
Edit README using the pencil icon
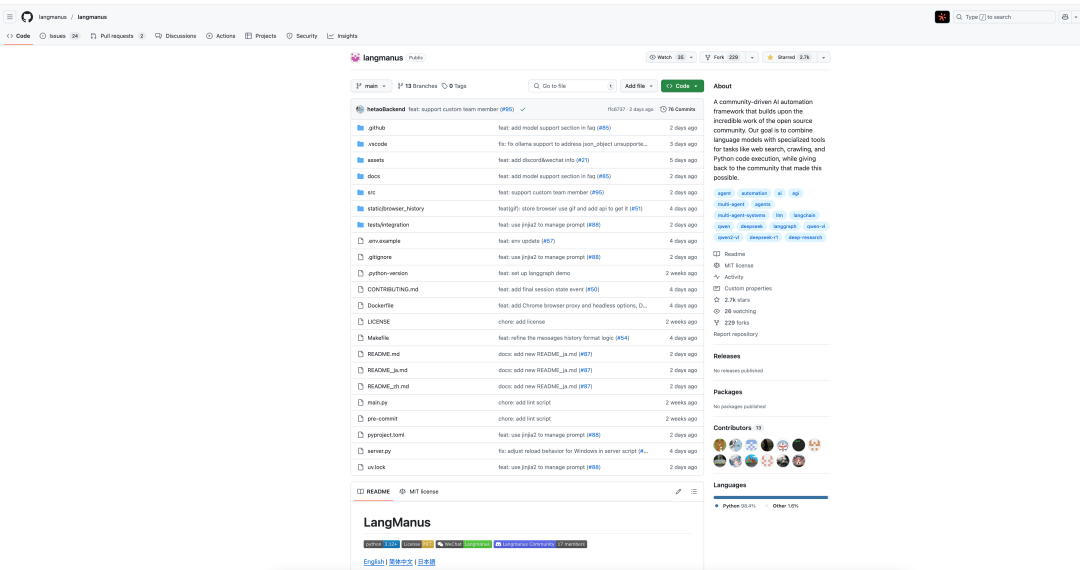click(x=678, y=492)
